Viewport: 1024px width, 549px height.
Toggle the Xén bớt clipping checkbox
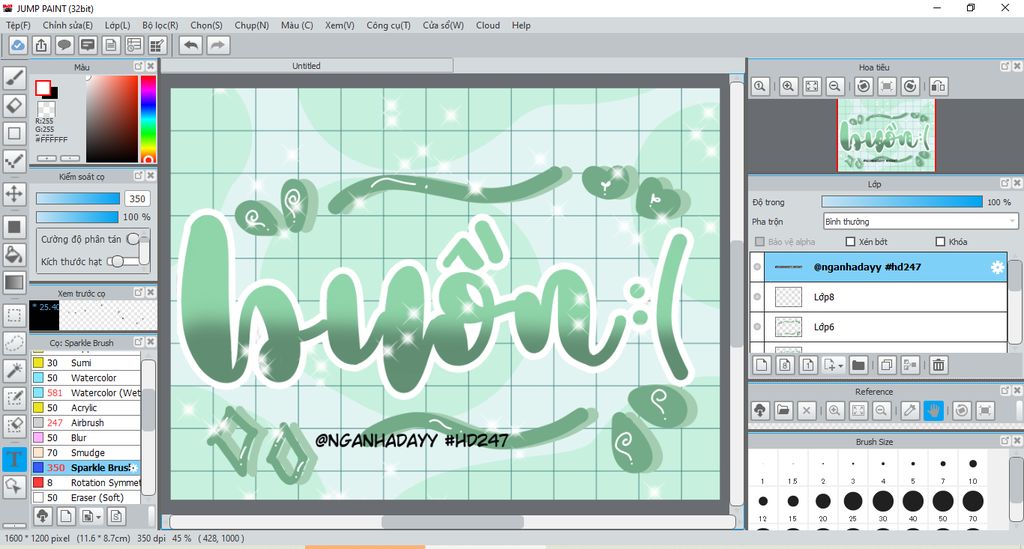850,242
